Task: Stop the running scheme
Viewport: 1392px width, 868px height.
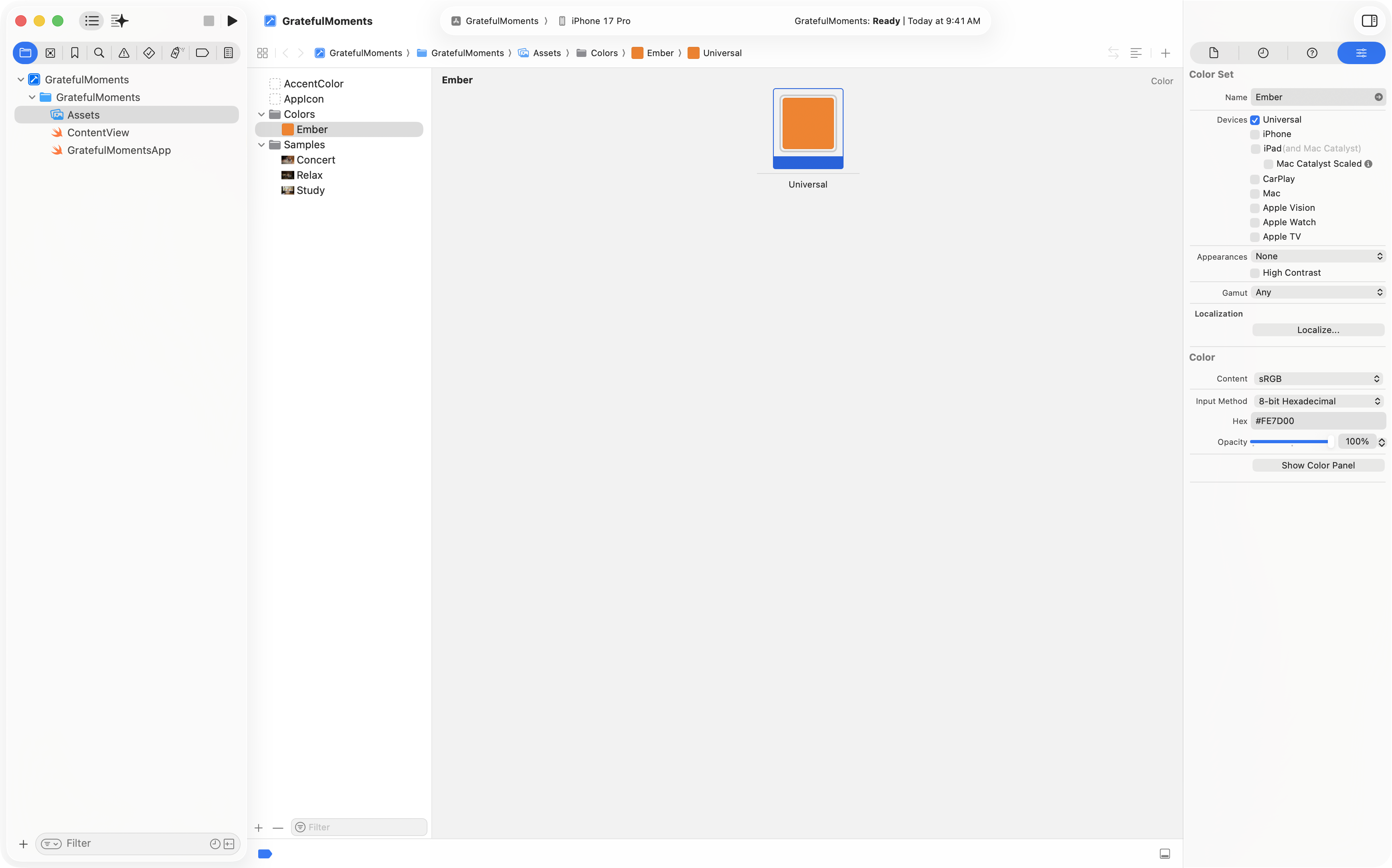Action: click(208, 21)
